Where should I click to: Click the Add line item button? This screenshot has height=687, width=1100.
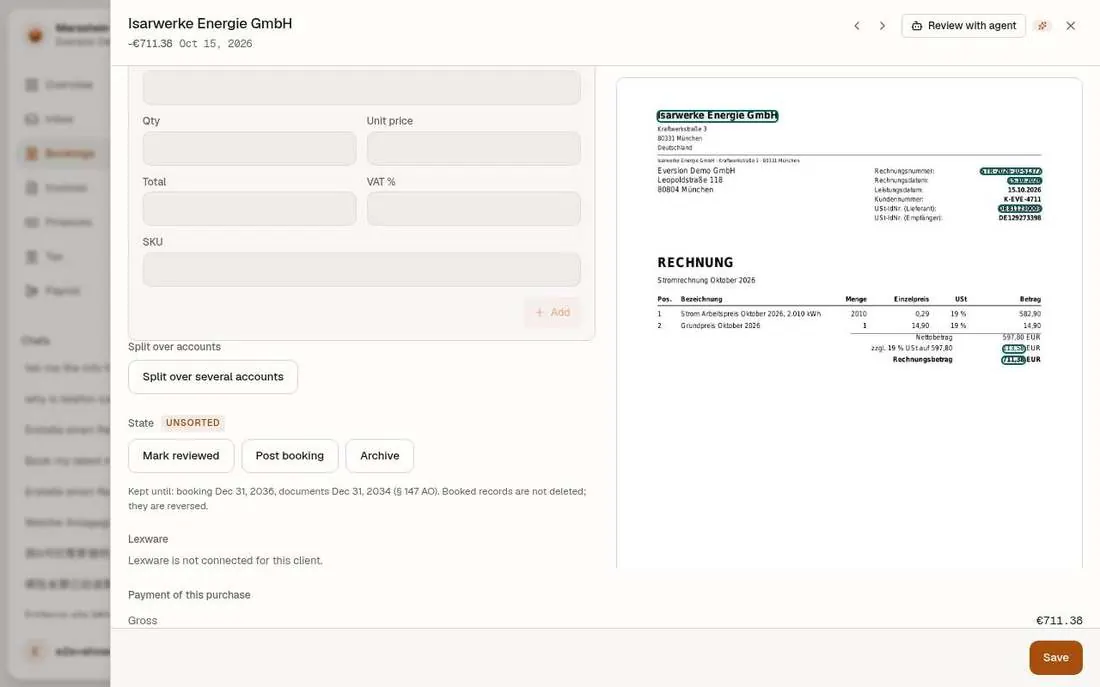point(553,312)
